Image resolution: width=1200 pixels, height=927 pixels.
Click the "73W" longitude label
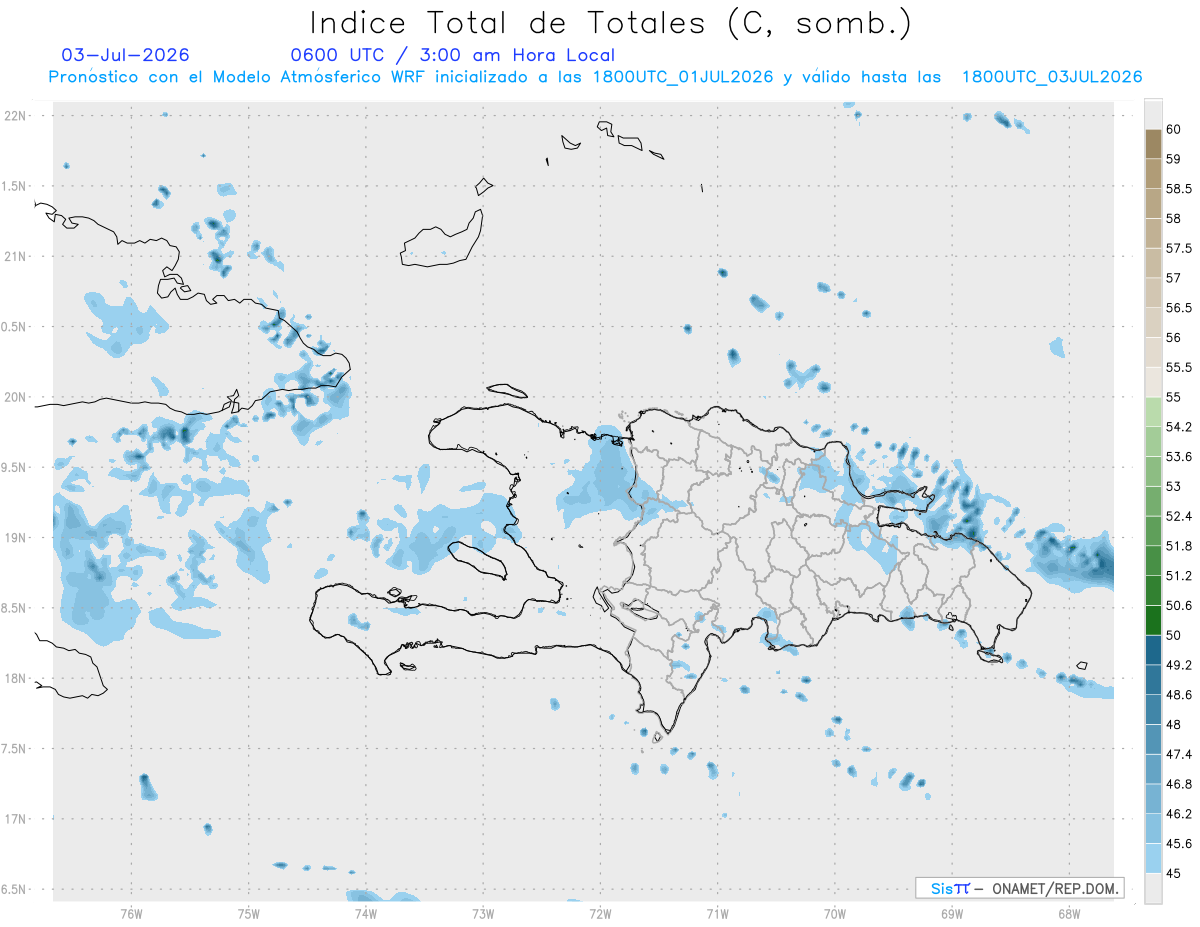[483, 914]
